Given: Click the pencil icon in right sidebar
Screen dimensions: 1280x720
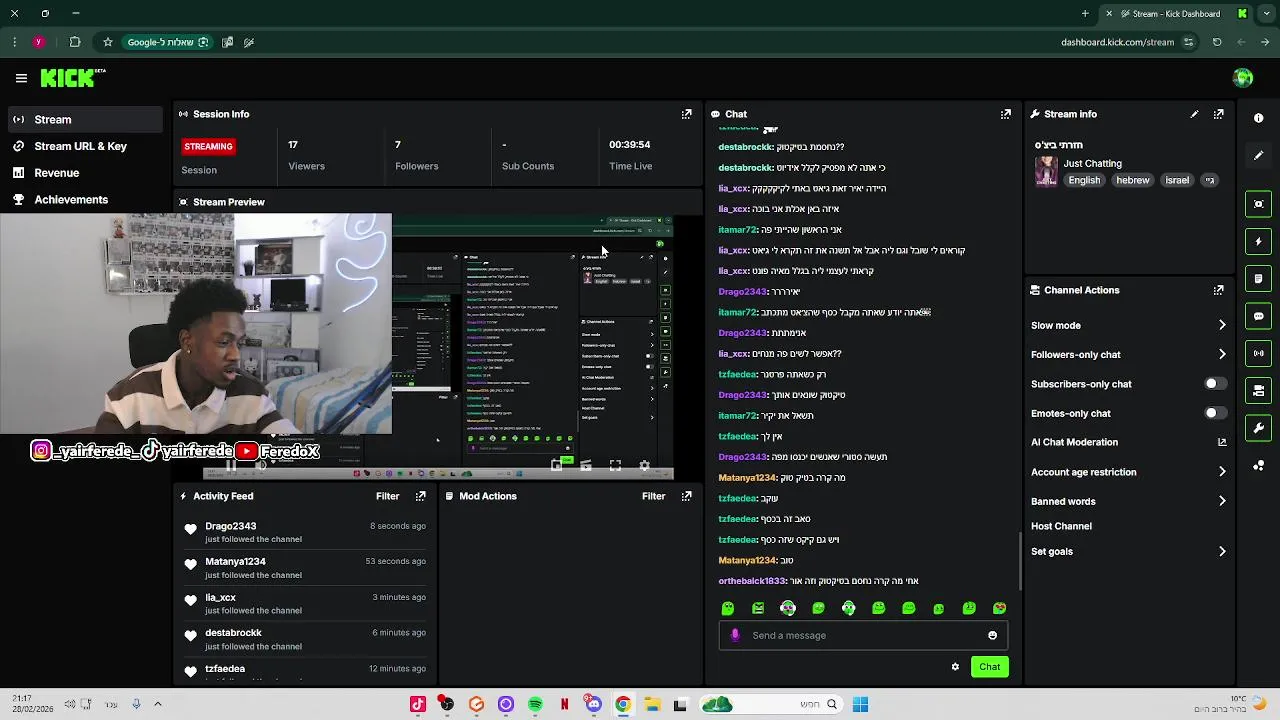Looking at the screenshot, I should tap(1259, 155).
